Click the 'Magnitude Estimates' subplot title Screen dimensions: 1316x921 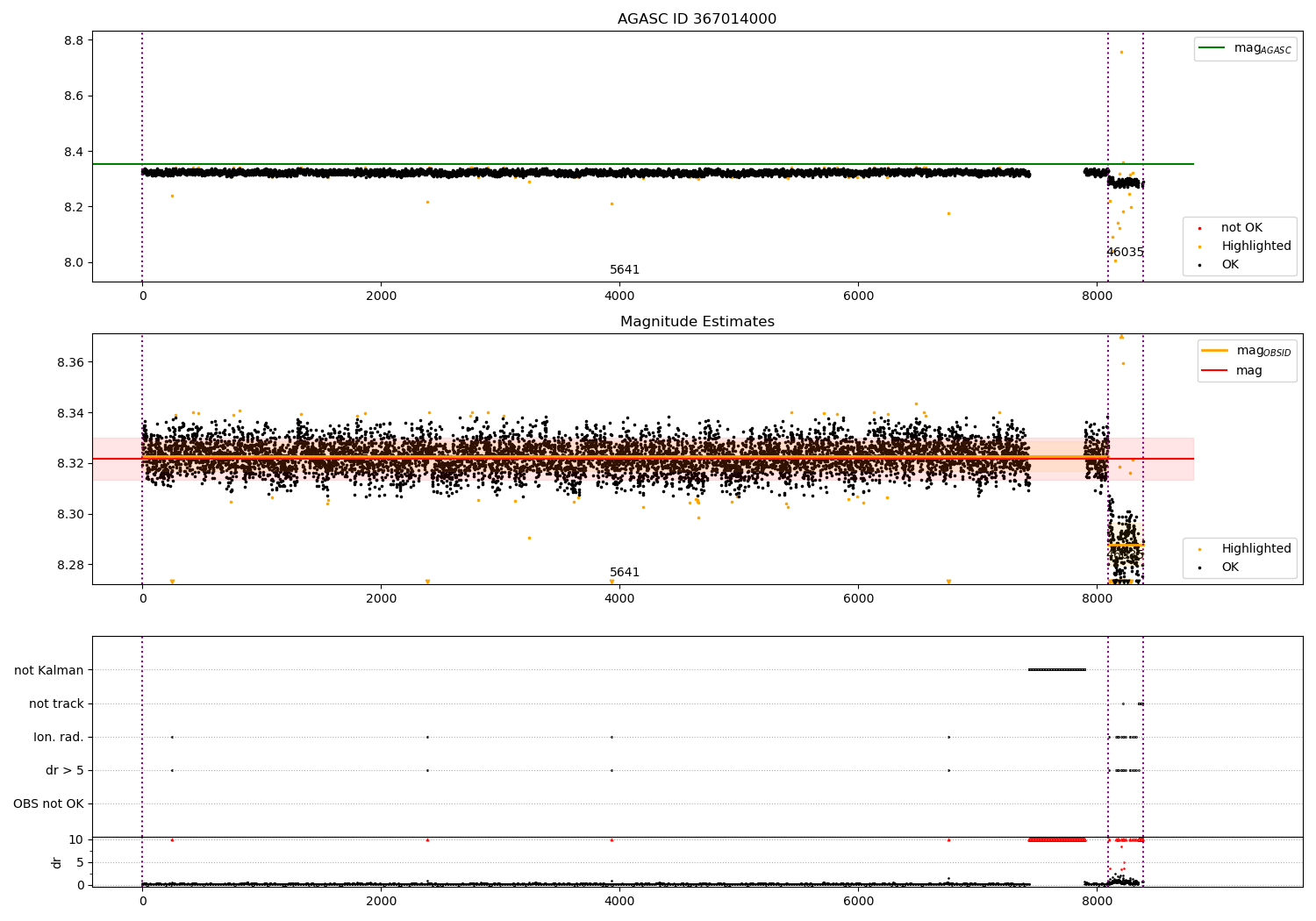click(x=697, y=322)
